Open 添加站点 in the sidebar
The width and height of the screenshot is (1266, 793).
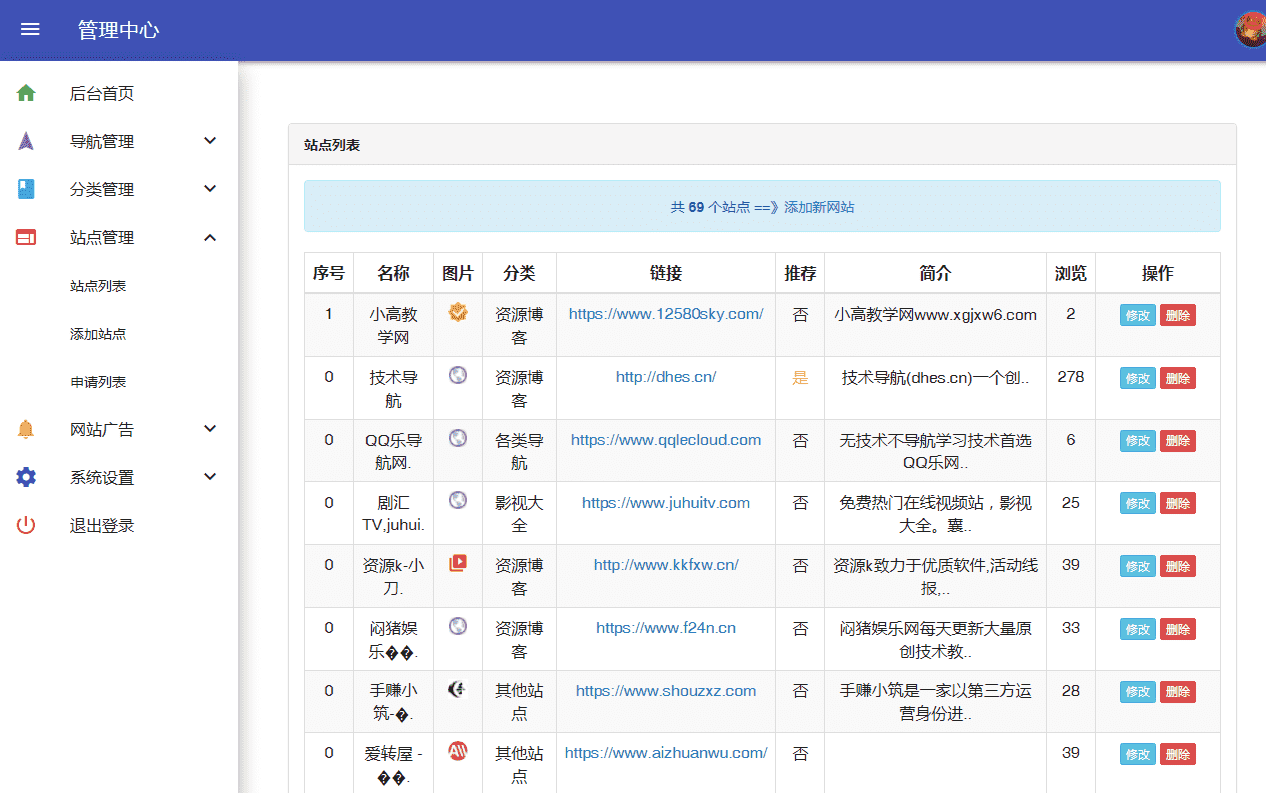98,334
